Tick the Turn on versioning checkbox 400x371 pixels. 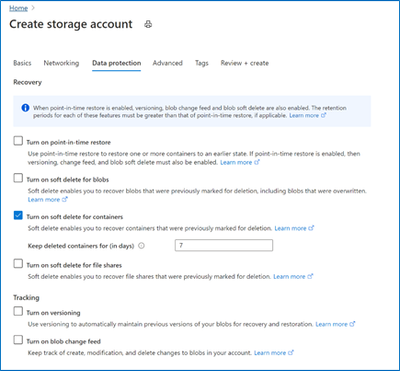(x=18, y=312)
